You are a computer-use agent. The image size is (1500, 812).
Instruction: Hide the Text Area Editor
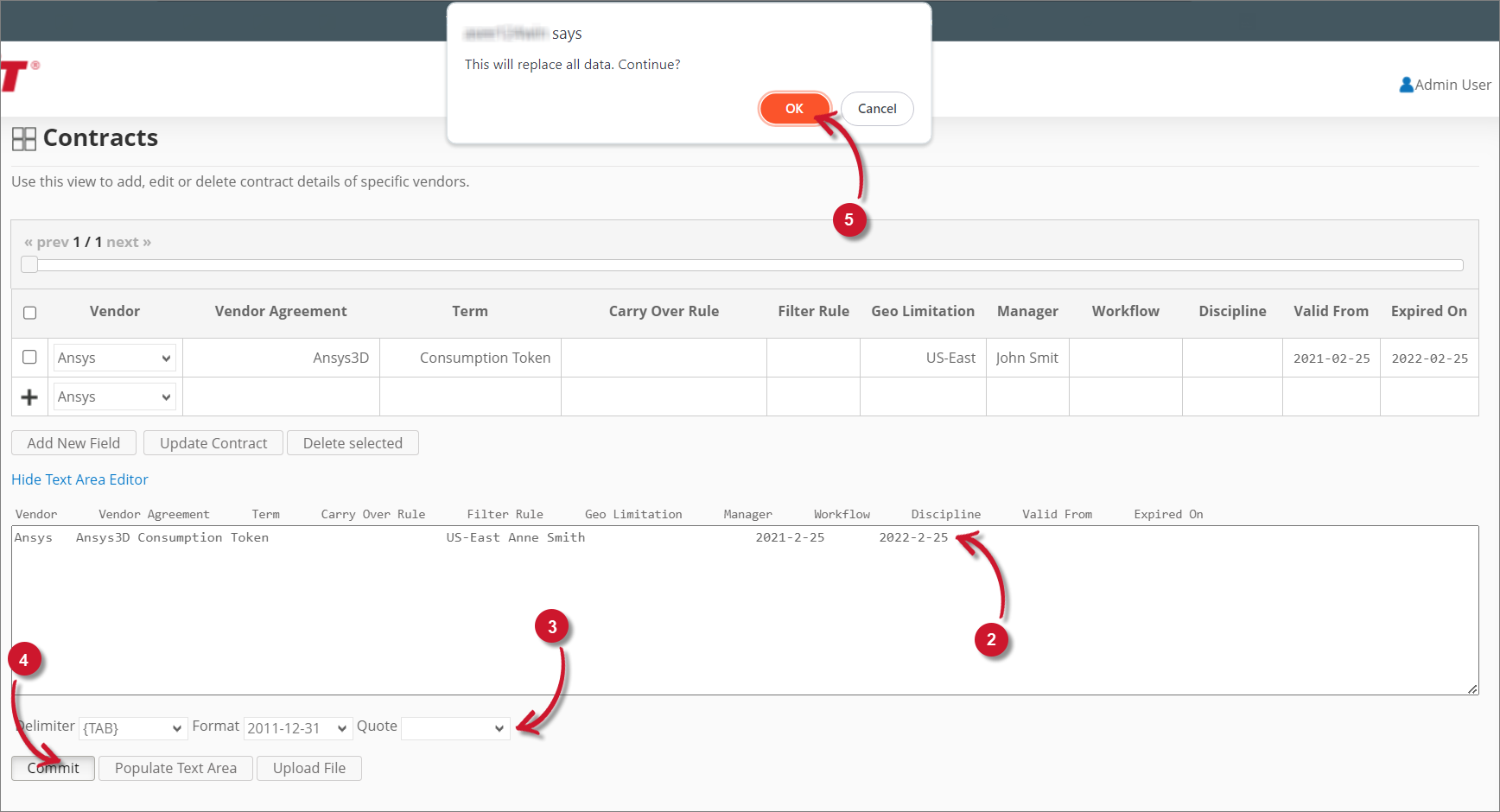tap(79, 479)
